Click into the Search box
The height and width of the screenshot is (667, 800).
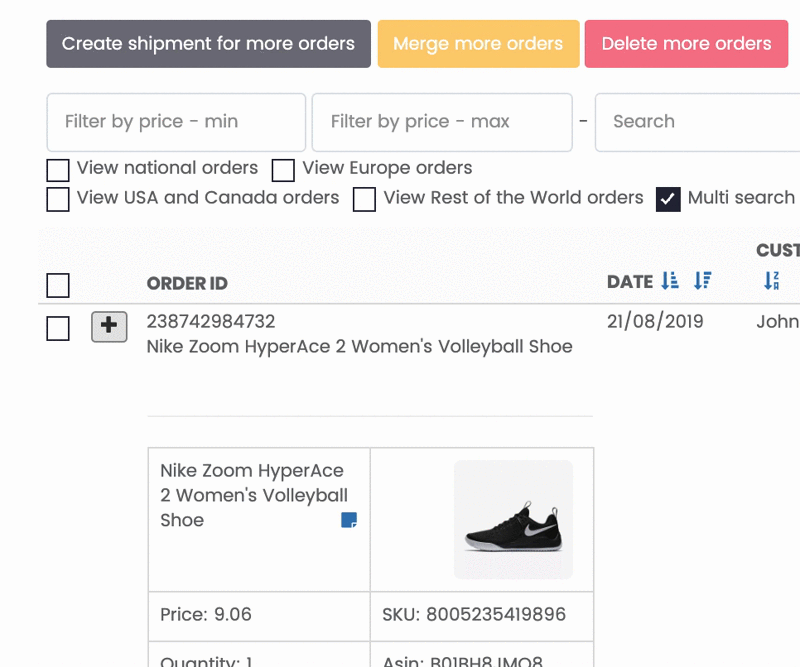click(697, 122)
